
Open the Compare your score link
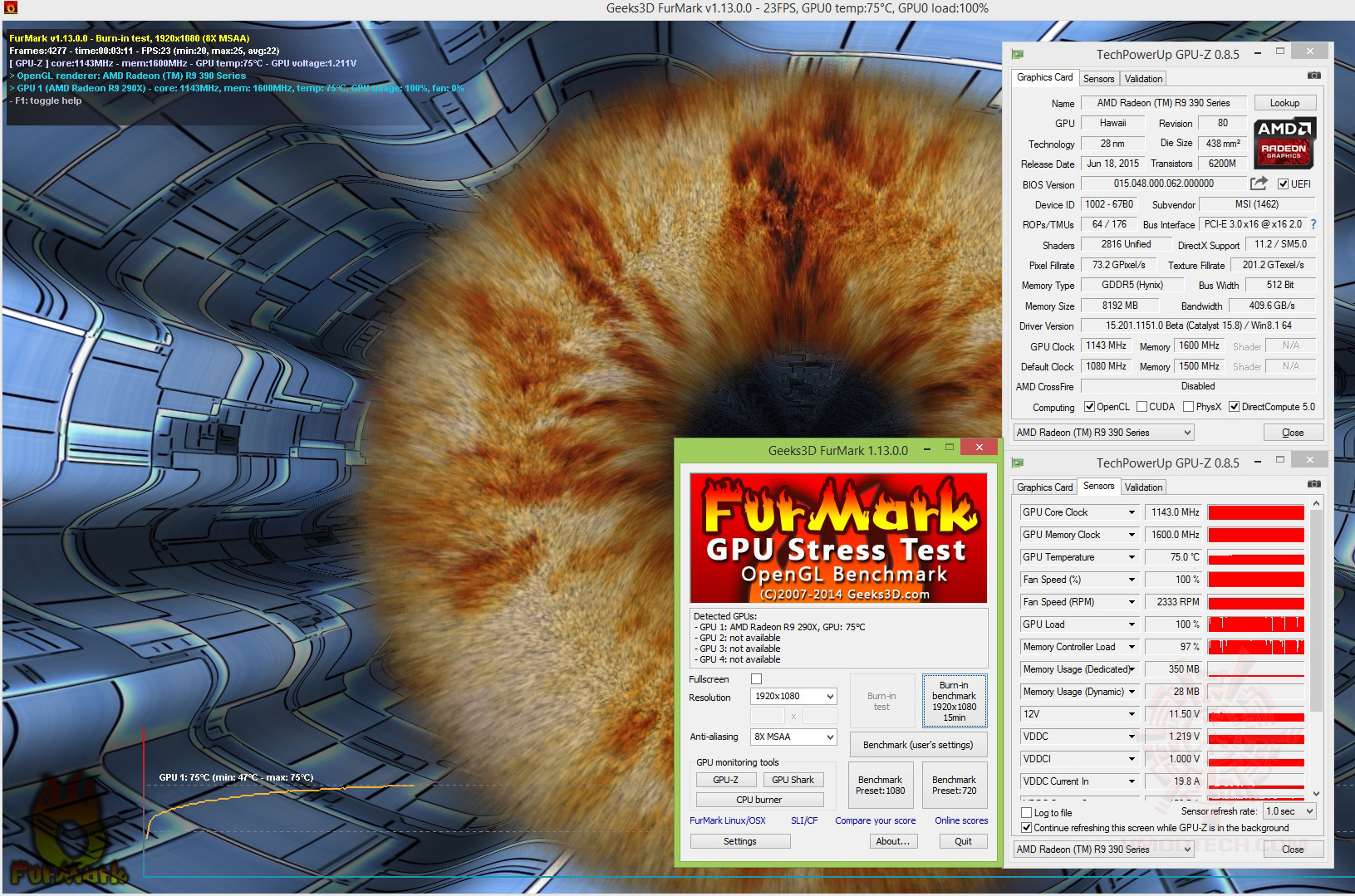[x=876, y=820]
